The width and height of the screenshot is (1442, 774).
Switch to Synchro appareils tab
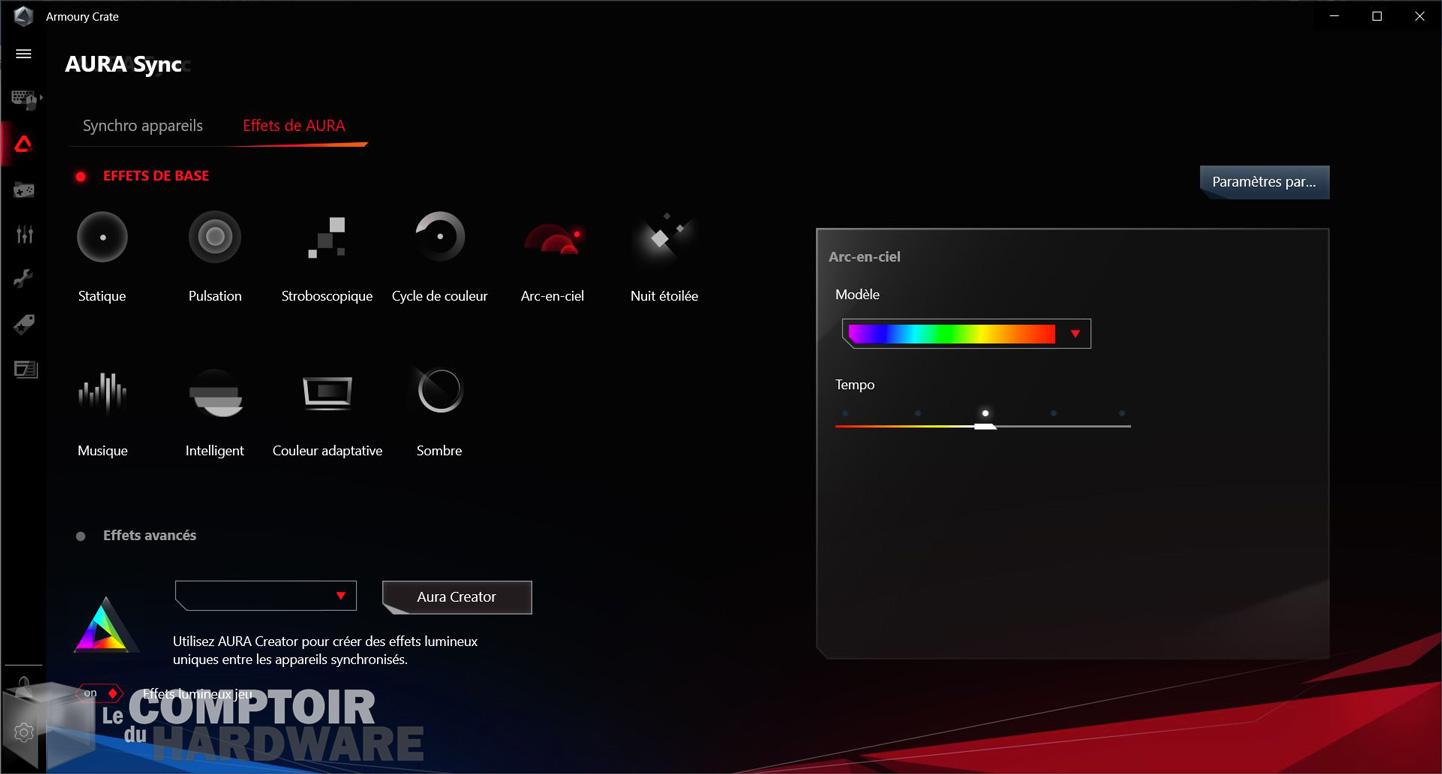click(x=143, y=126)
